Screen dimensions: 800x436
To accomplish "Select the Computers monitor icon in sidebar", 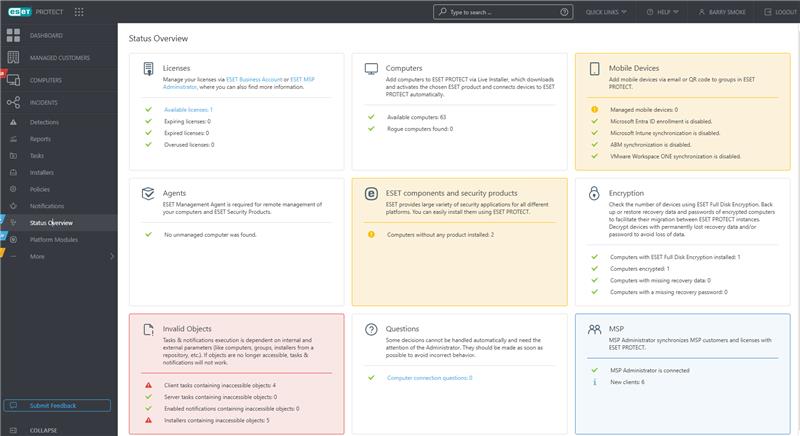I will click(x=13, y=80).
